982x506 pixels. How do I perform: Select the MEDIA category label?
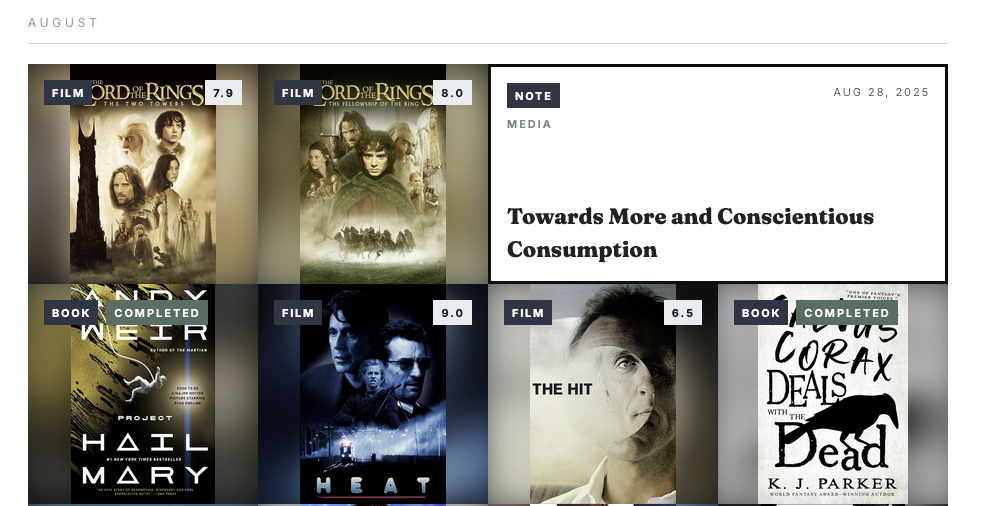[529, 124]
